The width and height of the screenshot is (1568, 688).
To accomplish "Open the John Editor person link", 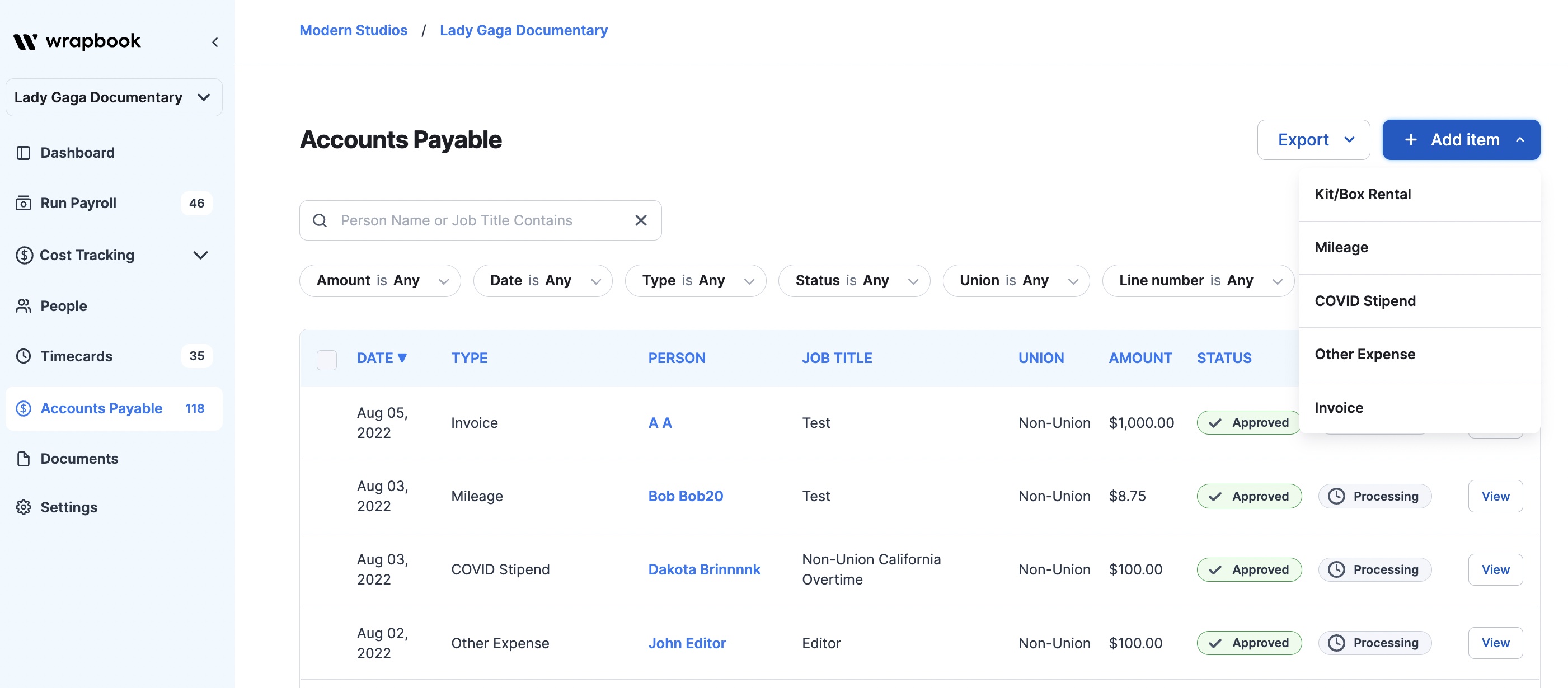I will pyautogui.click(x=687, y=643).
